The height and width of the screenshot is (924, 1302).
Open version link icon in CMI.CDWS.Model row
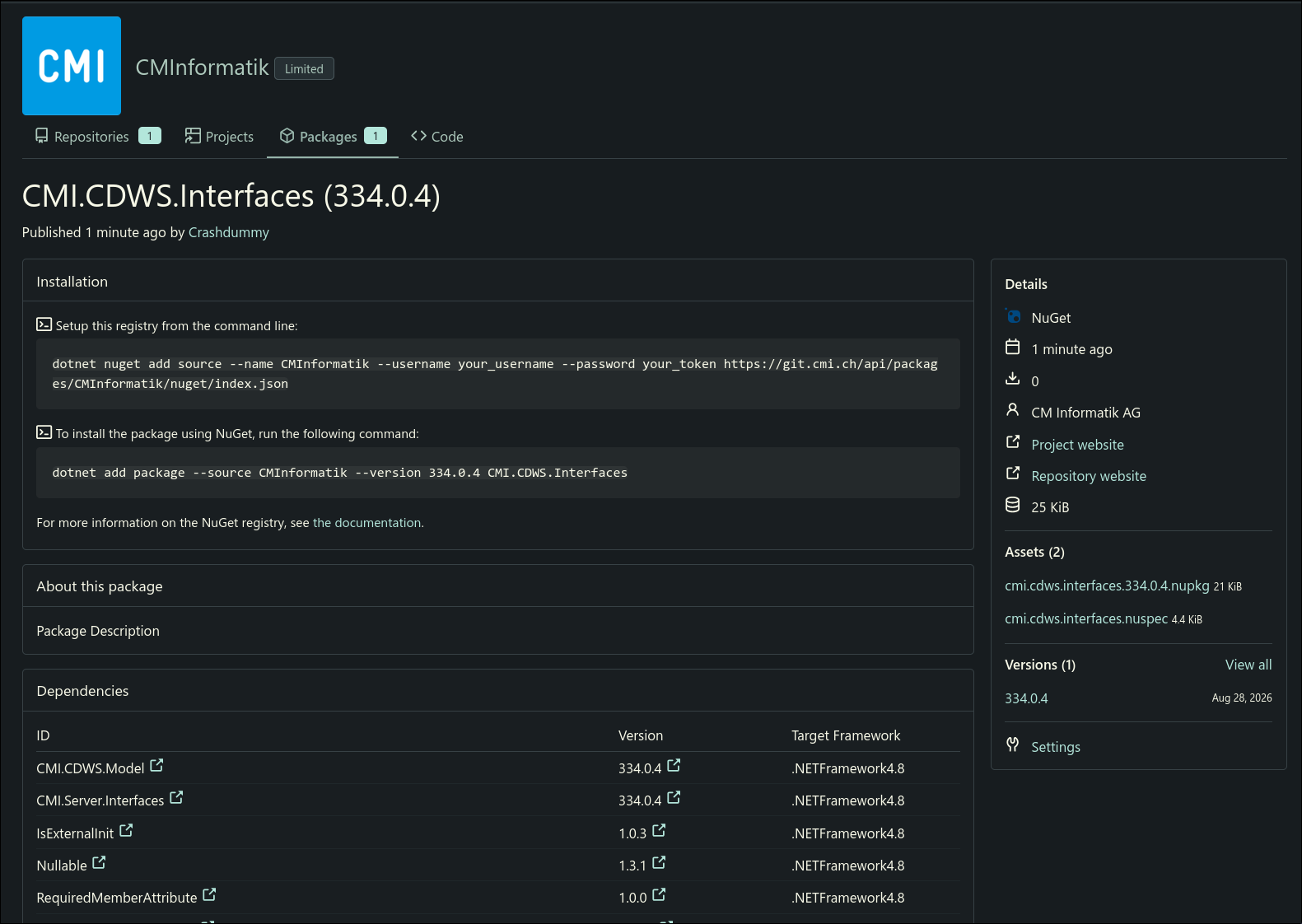point(674,766)
